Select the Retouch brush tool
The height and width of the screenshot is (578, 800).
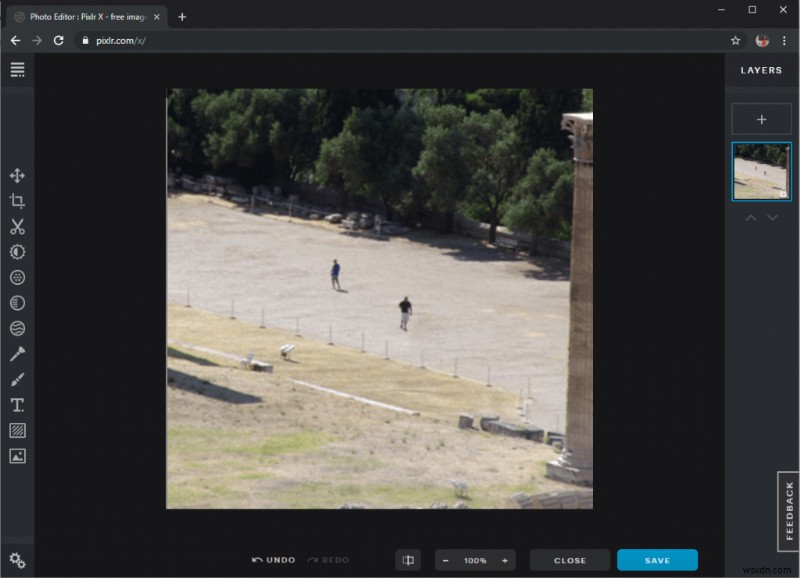click(x=17, y=352)
